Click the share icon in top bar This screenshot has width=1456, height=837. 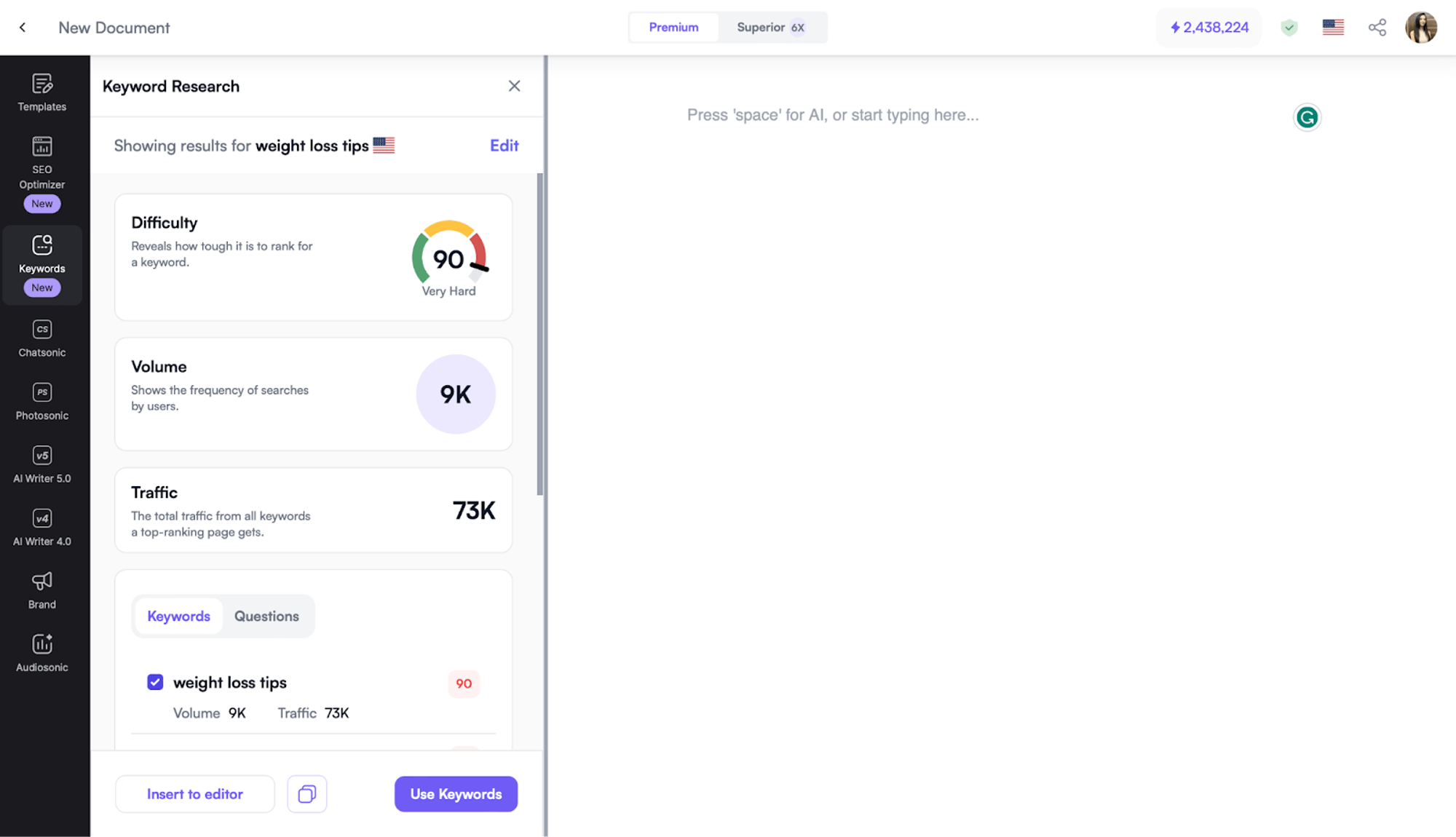click(1378, 27)
